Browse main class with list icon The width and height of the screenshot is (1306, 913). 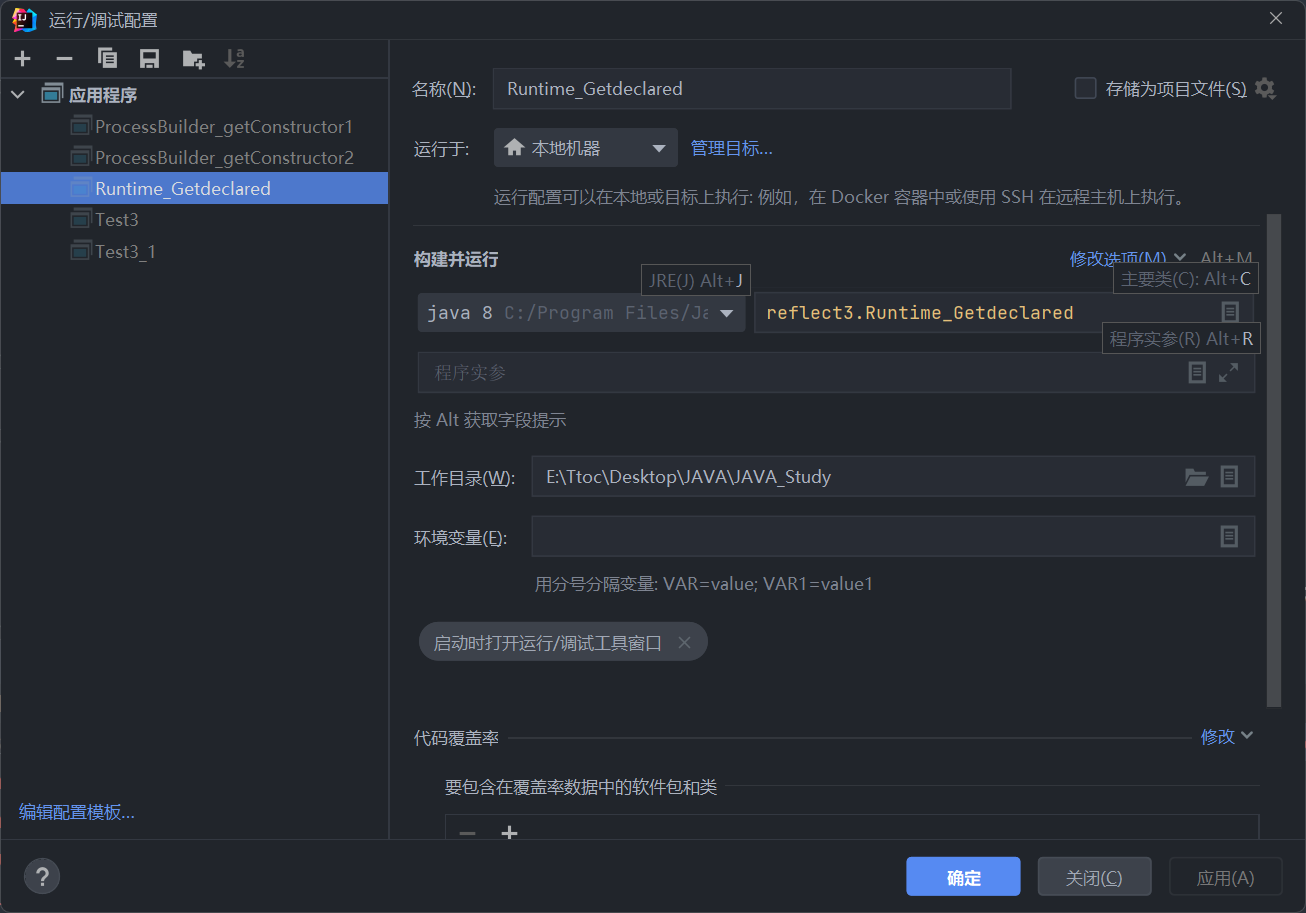point(1230,312)
